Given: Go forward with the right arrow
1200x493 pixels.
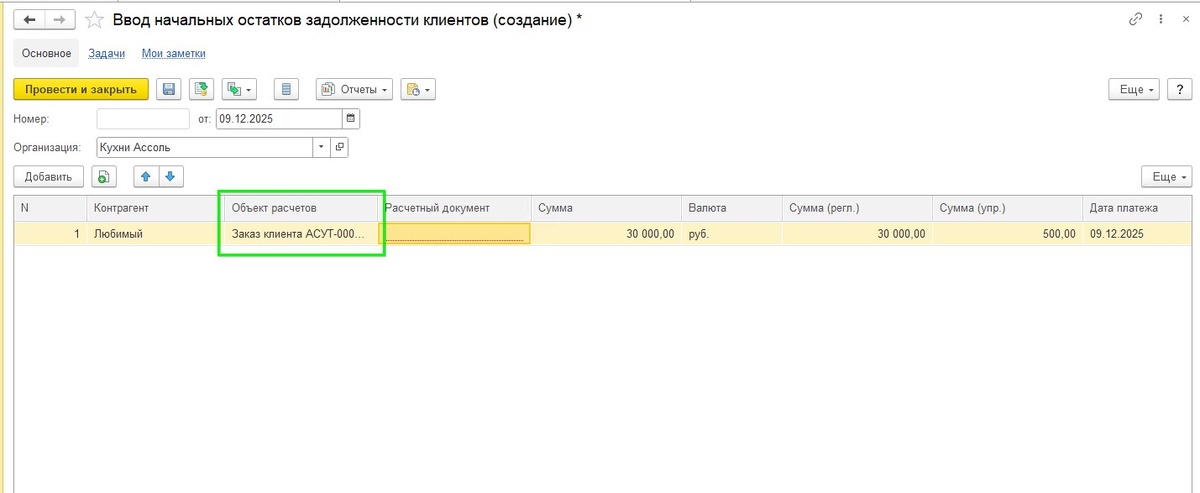Looking at the screenshot, I should point(60,19).
